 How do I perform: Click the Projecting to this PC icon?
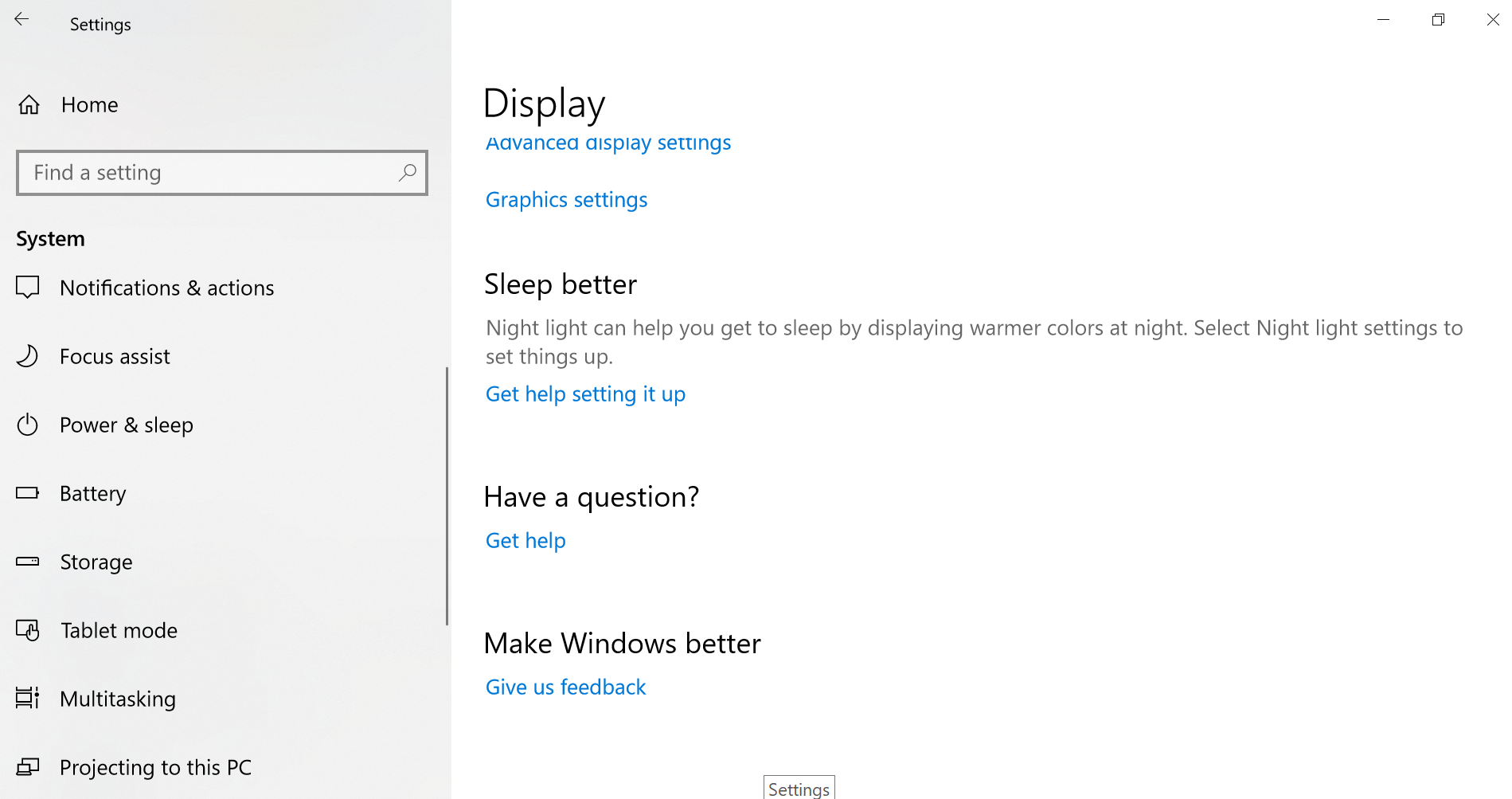pos(28,766)
